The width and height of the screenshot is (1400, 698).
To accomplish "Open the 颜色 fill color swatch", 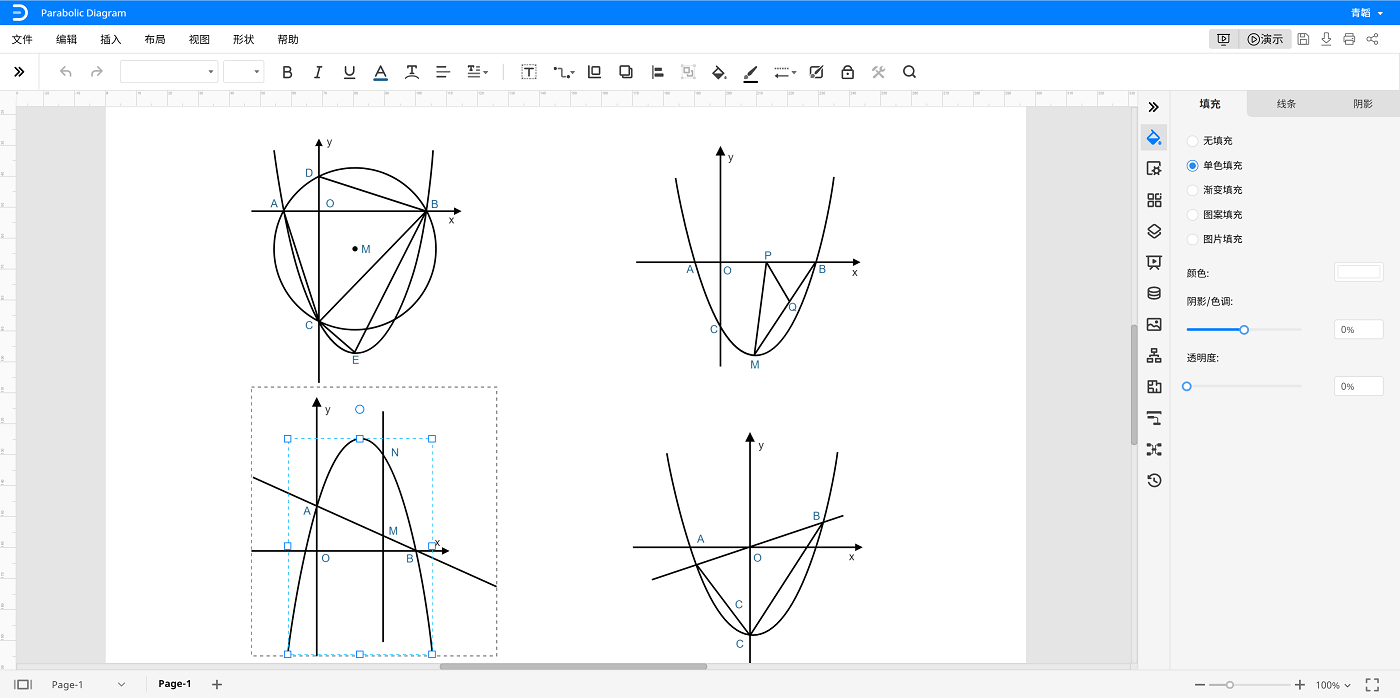I will coord(1359,272).
